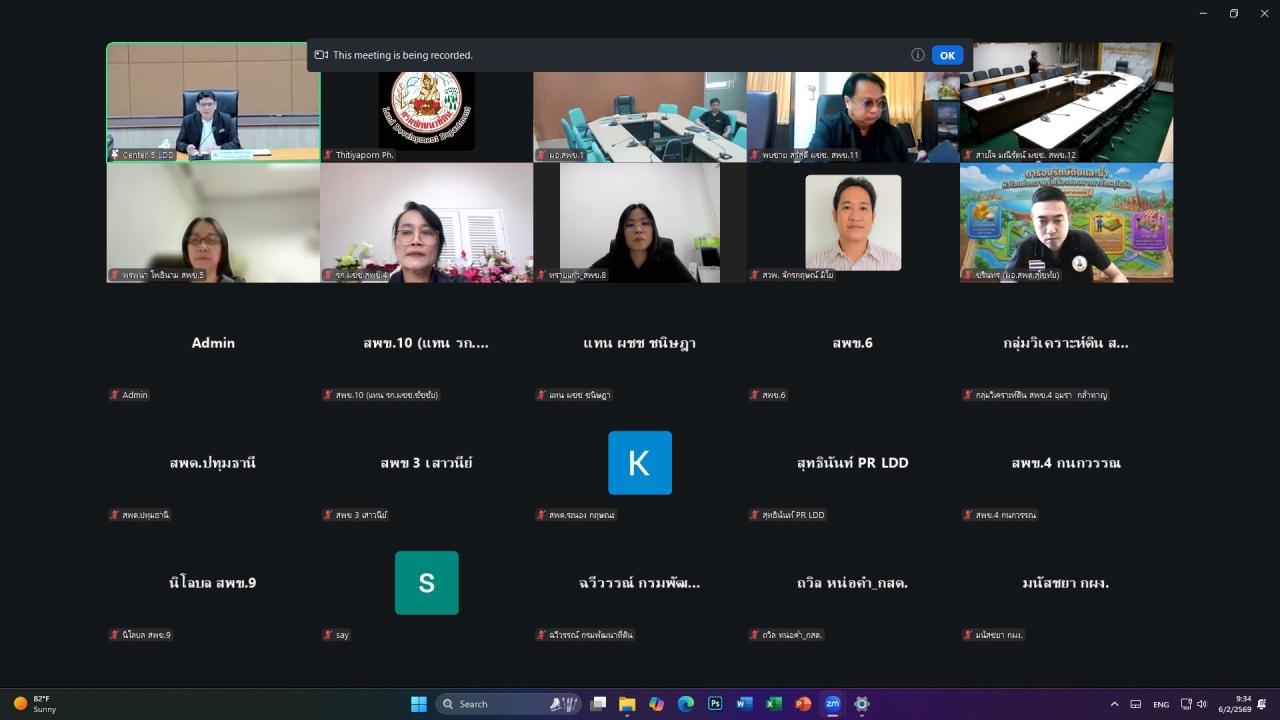The height and width of the screenshot is (720, 1280).
Task: Open File Explorer from the taskbar
Action: (x=627, y=704)
